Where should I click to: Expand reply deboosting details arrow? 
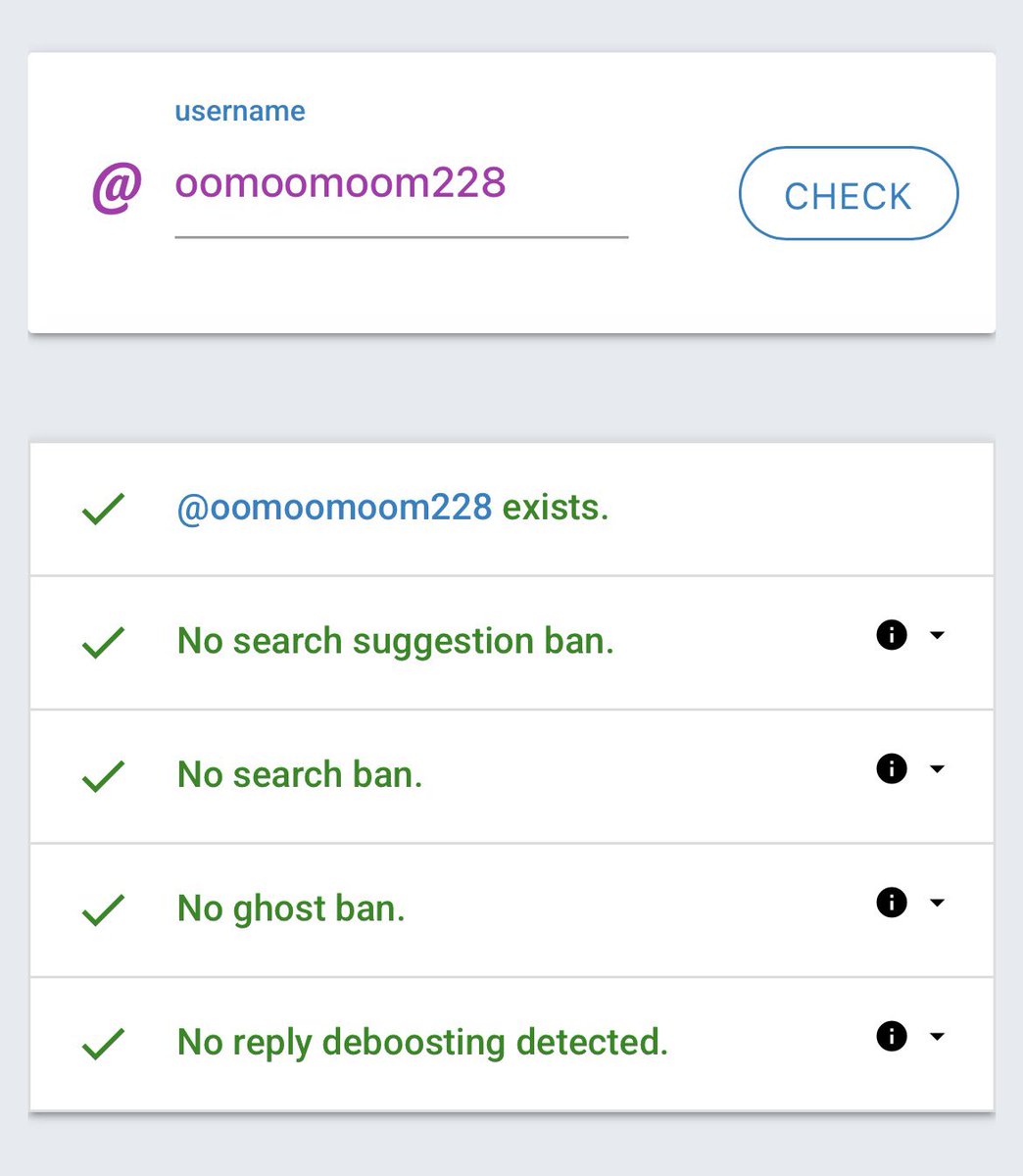[x=937, y=1036]
